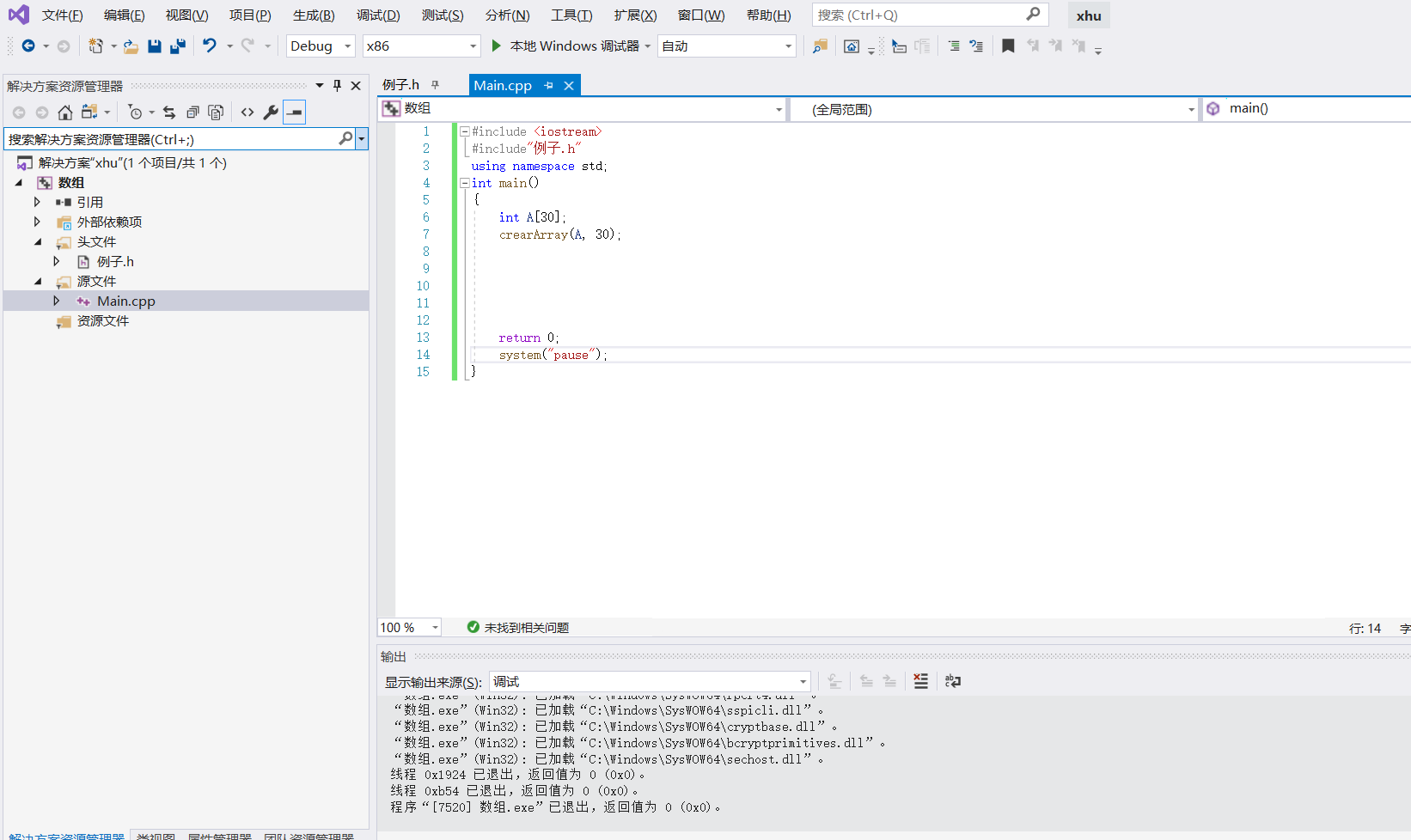Close the Solution Explorer panel
Viewport: 1411px width, 840px height.
pyautogui.click(x=356, y=86)
